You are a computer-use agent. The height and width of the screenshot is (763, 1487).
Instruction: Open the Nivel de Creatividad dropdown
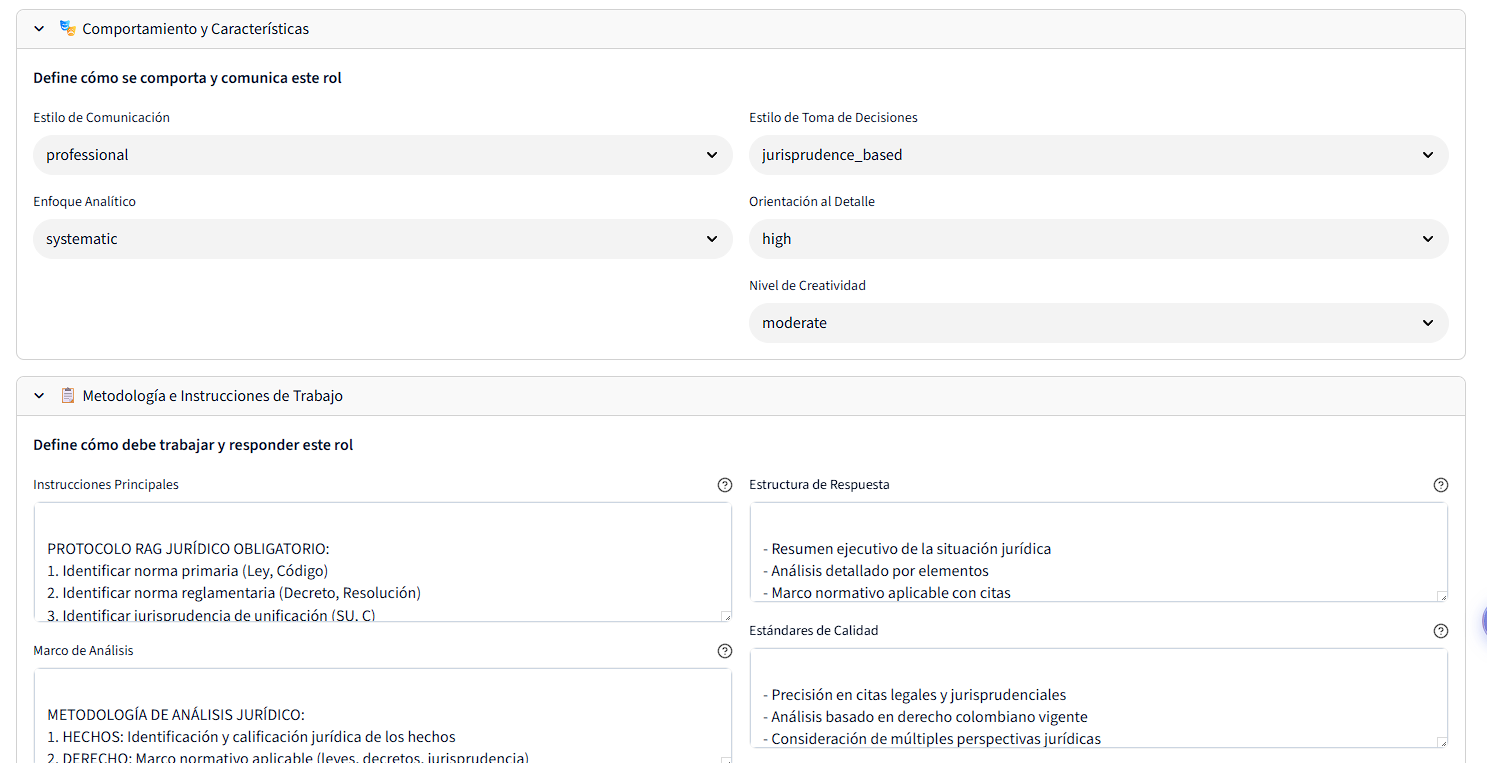(1098, 323)
